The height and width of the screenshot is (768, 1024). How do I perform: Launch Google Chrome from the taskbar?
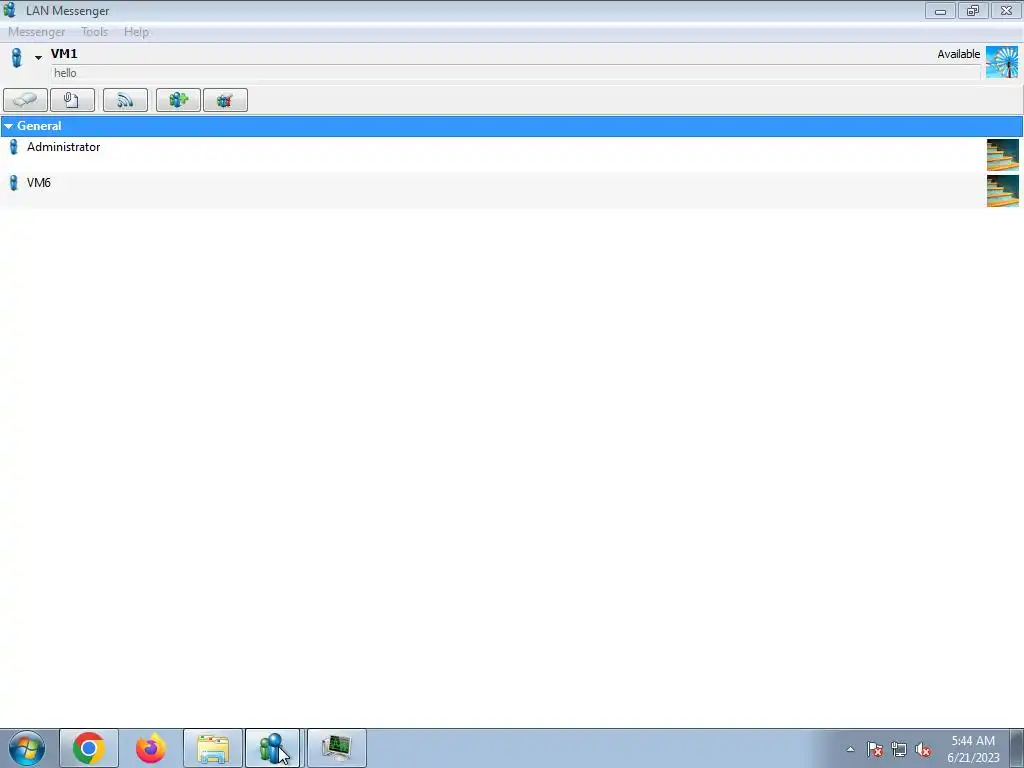pos(89,748)
